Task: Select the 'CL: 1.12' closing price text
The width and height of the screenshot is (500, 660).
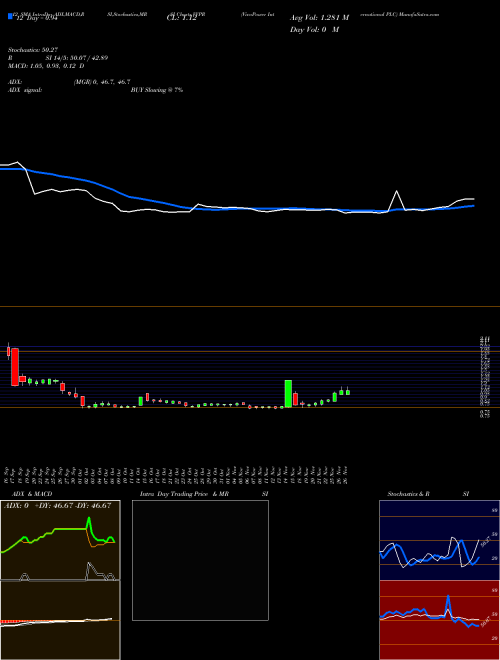Action: [182, 19]
